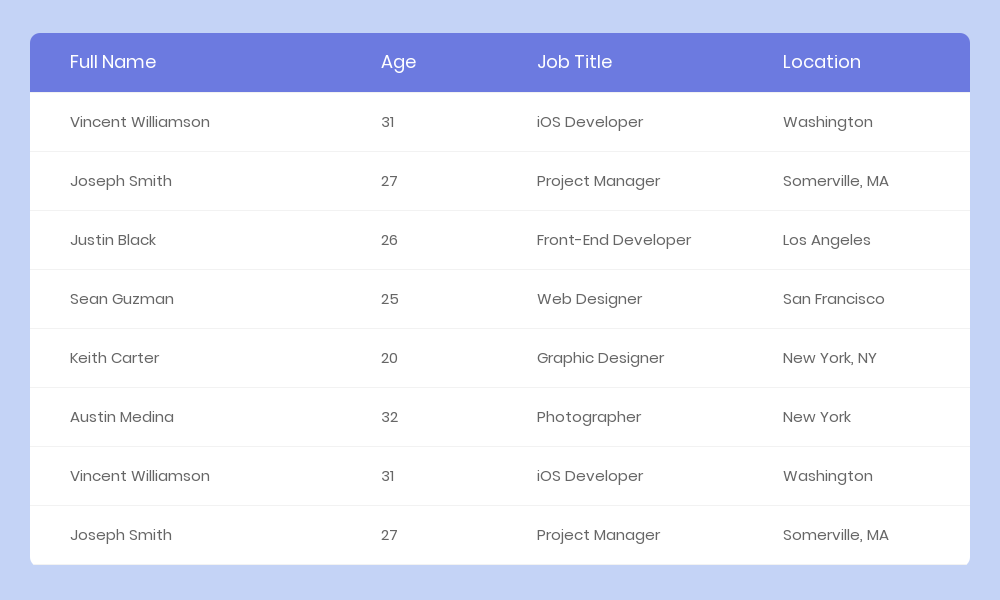
Task: Click the Full Name column header
Action: [x=113, y=62]
